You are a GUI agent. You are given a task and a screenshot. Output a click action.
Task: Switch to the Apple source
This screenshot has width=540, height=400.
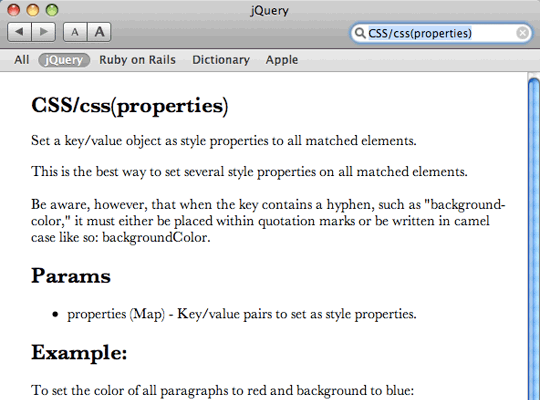281,60
